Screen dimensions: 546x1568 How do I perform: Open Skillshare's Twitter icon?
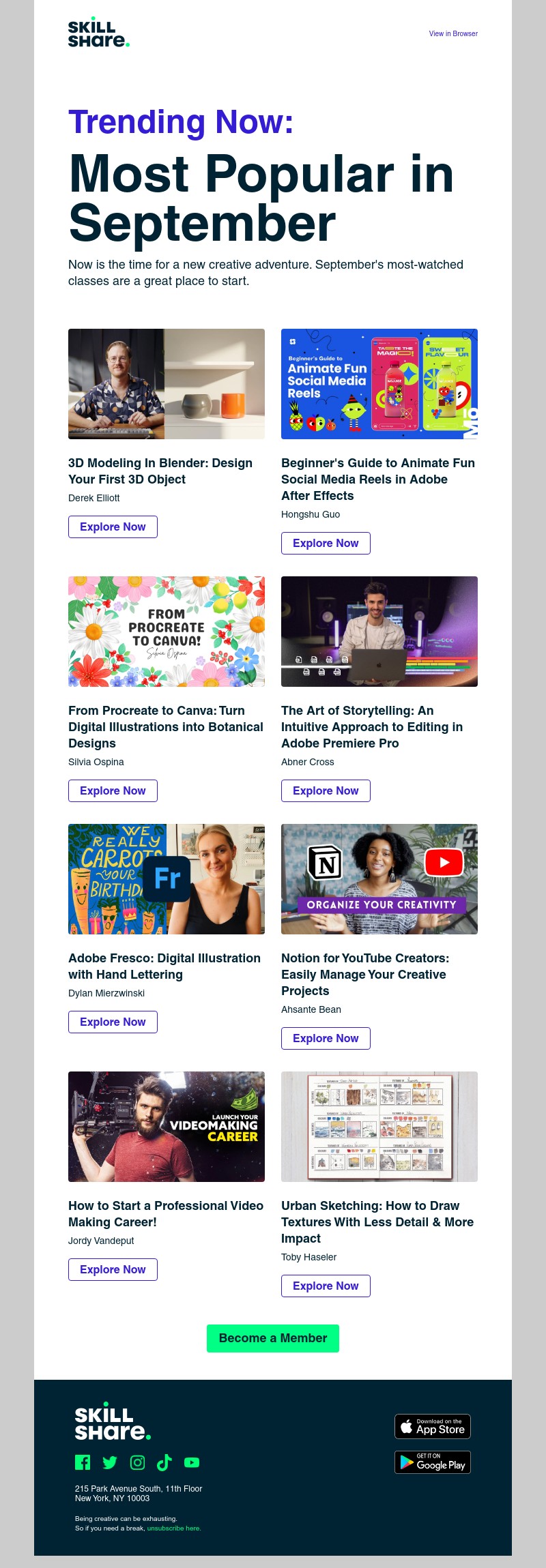[110, 1462]
